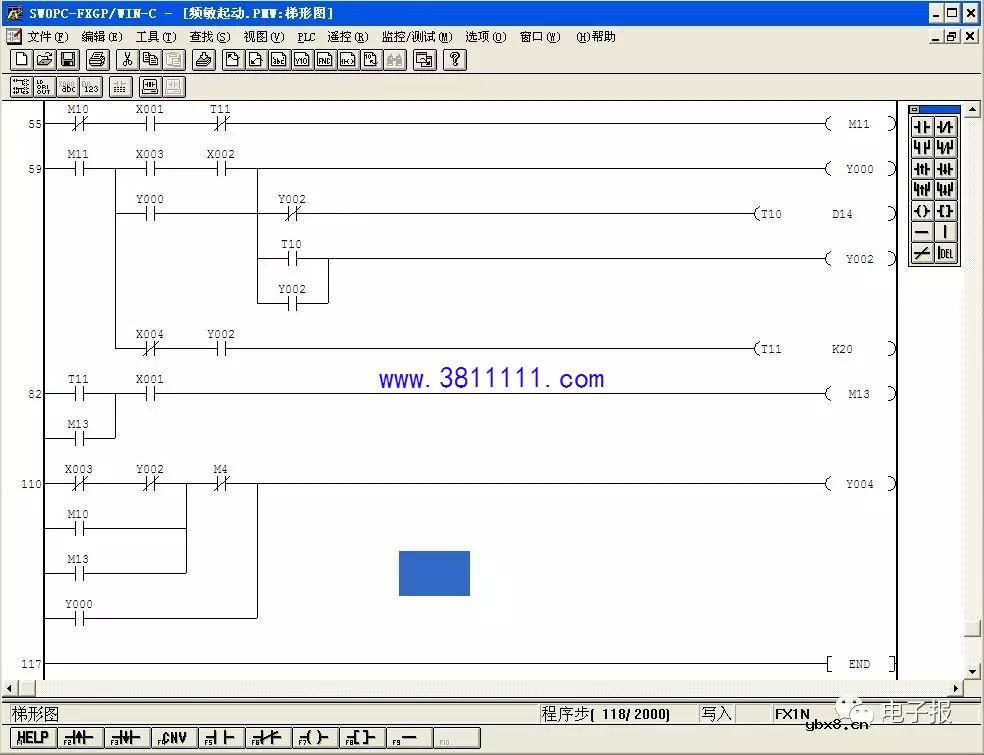Screen dimensions: 984x755
Task: Open the PLC menu
Action: click(x=307, y=37)
